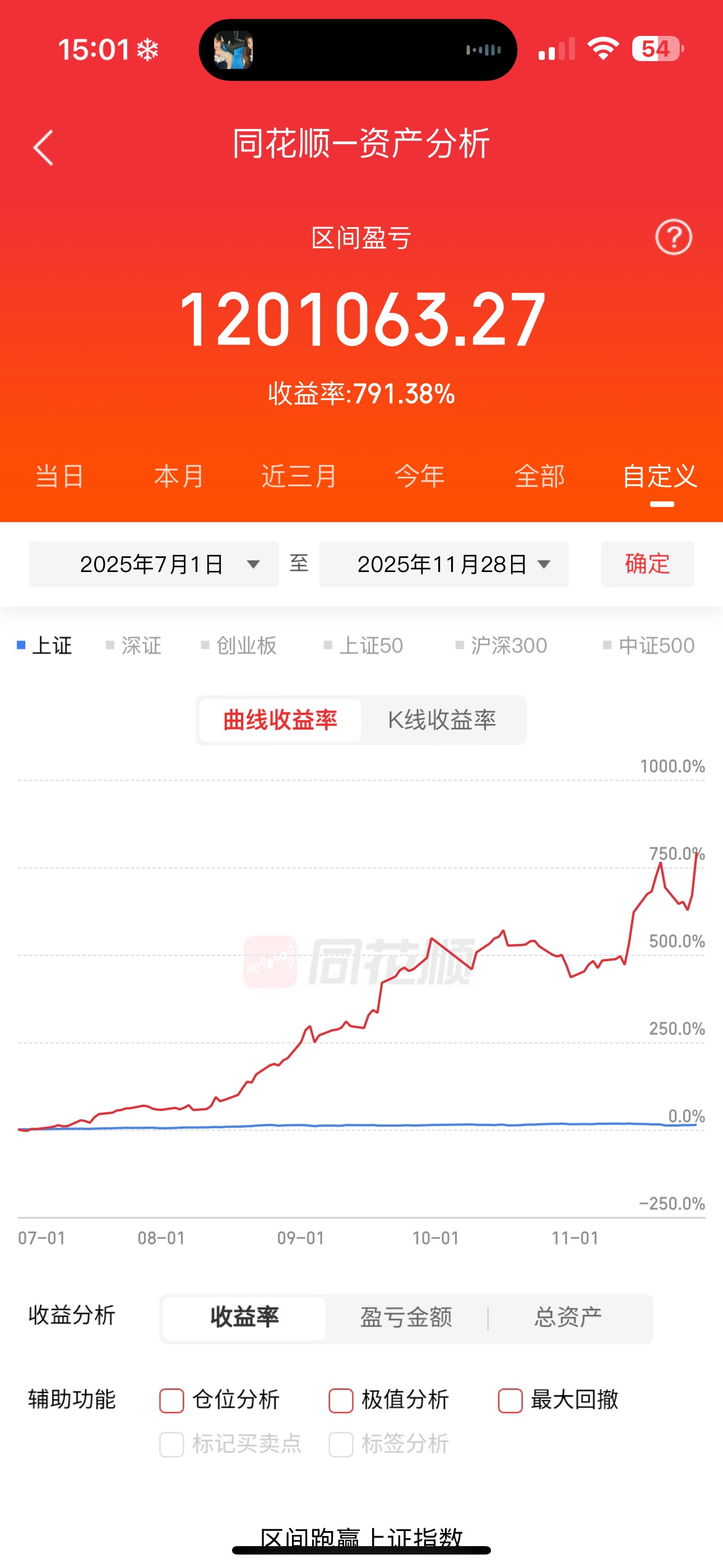Tap the 10-01 date on chart axis
This screenshot has height=1568, width=723.
(435, 1239)
